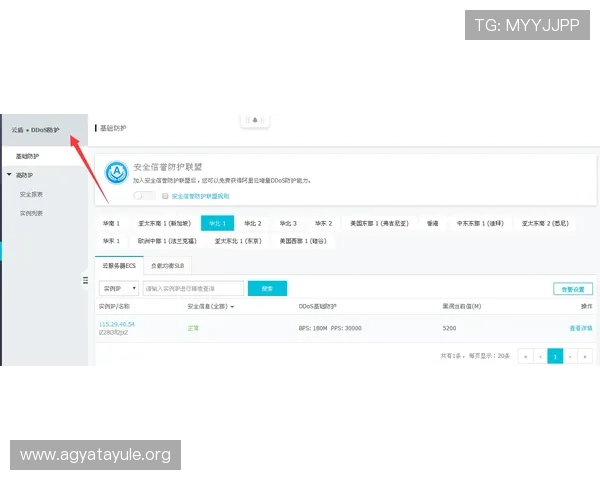This screenshot has width=600, height=480.
Task: Select region 亚太东南 1 (新加坡)
Action: click(164, 223)
